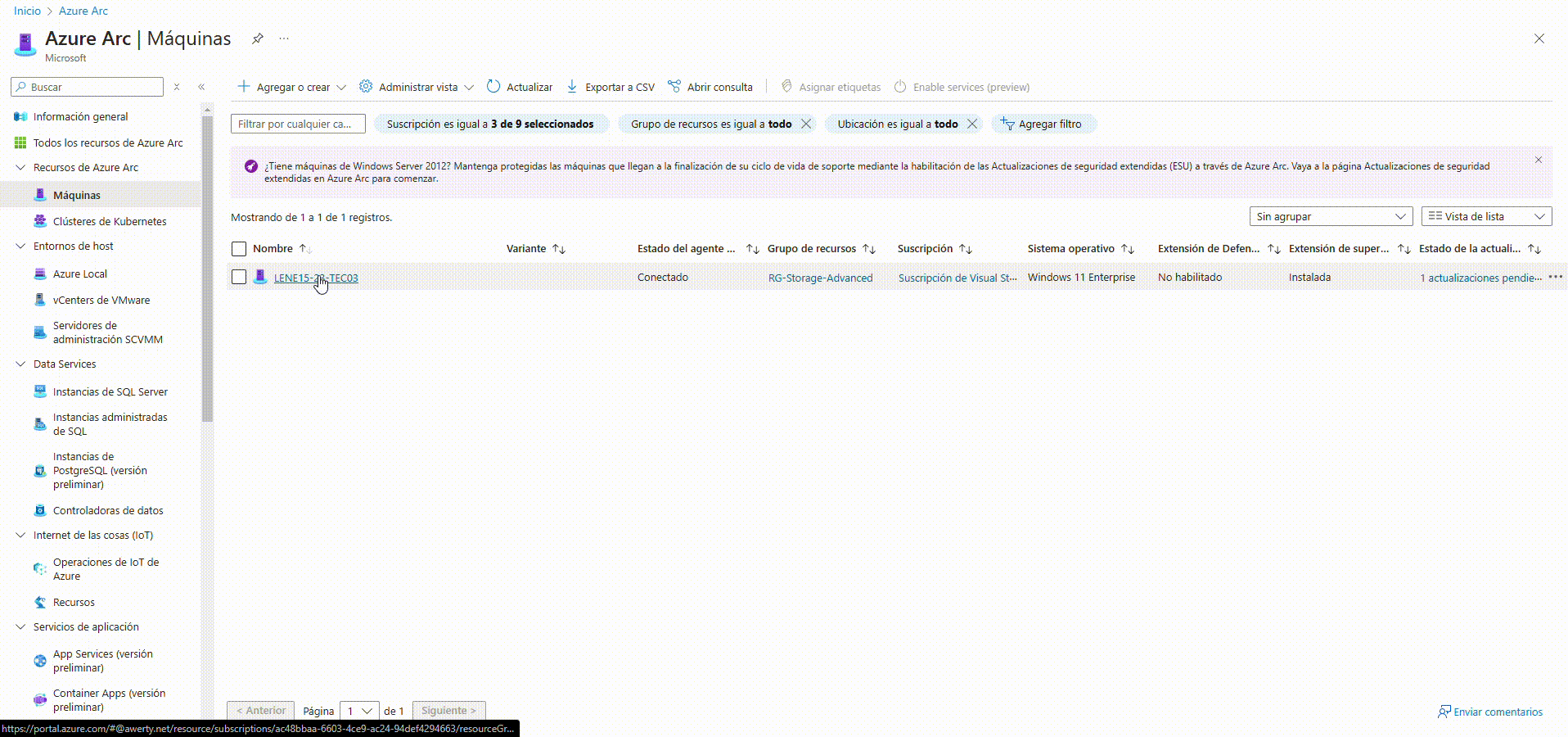Open RG-Storage-Advanced resource group link
The height and width of the screenshot is (737, 1568).
(820, 278)
